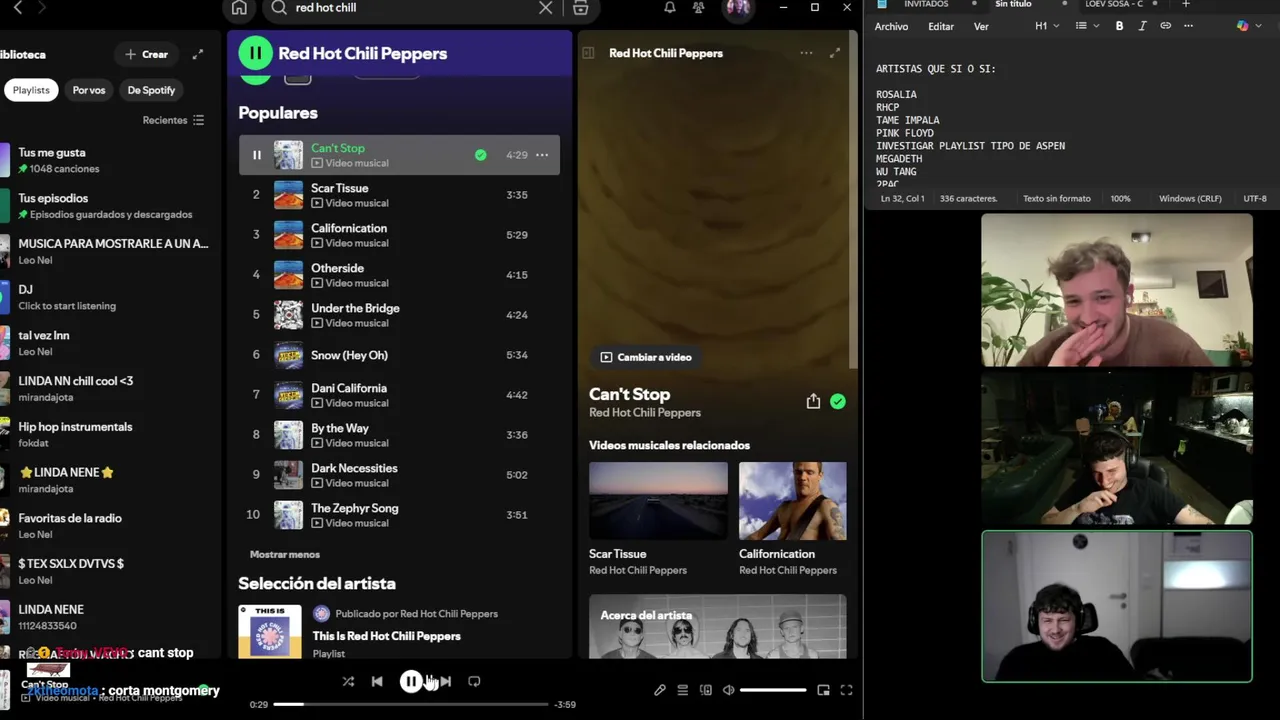Open lyrics microphone icon in player bar
1280x720 pixels.
click(x=660, y=690)
